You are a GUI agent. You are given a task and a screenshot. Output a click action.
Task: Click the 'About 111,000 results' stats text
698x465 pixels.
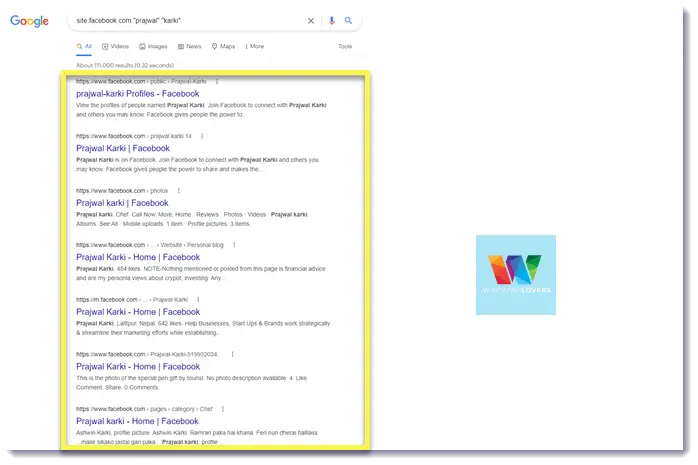point(125,65)
